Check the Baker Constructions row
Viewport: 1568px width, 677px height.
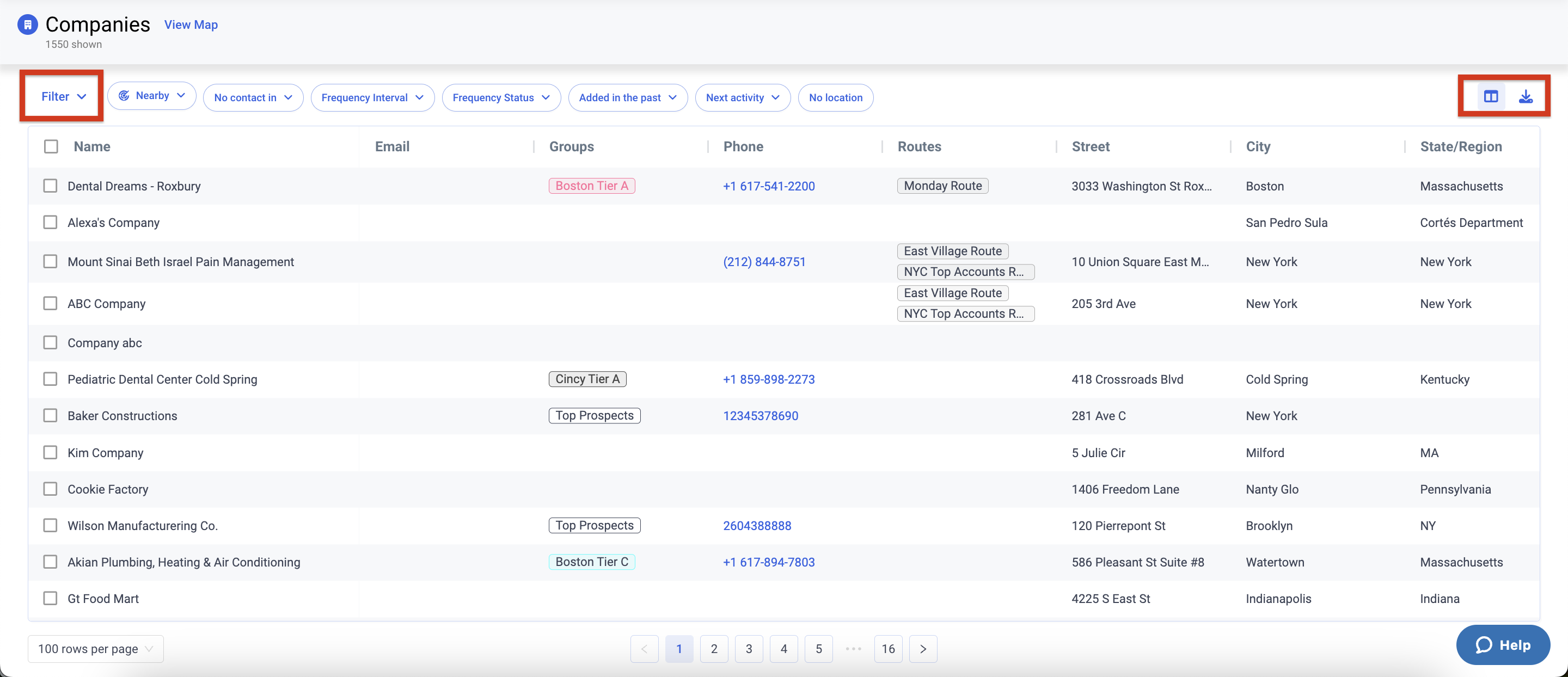coord(51,415)
